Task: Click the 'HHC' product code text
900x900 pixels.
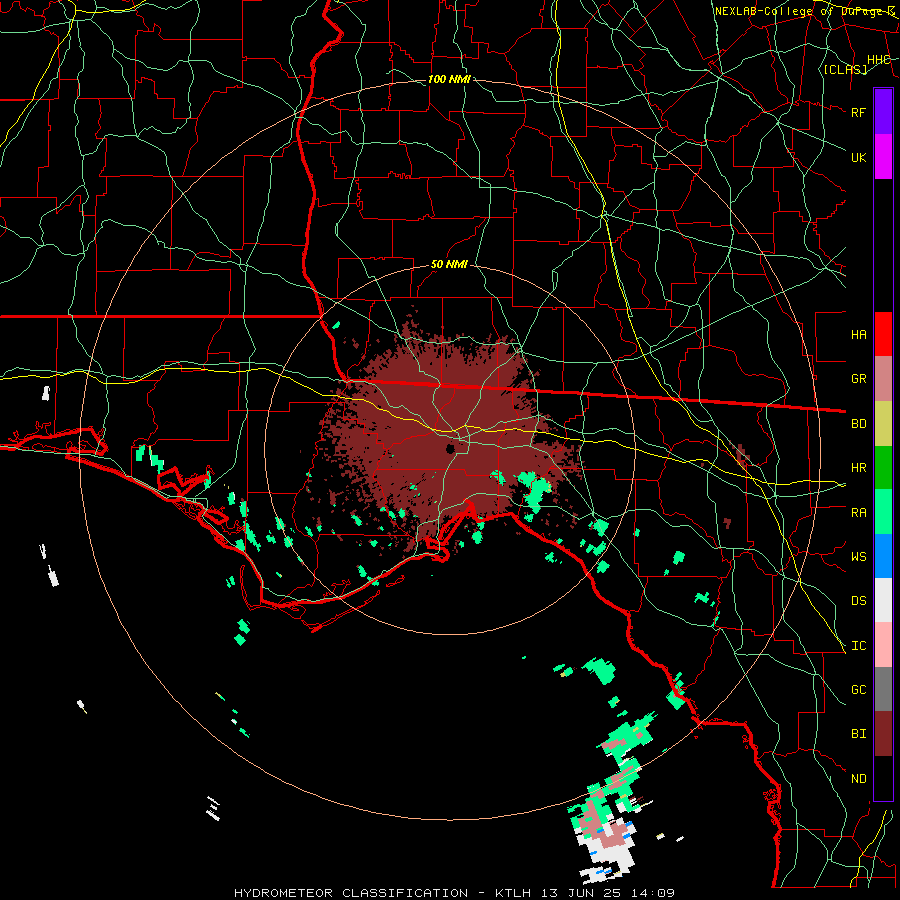Action: (878, 60)
